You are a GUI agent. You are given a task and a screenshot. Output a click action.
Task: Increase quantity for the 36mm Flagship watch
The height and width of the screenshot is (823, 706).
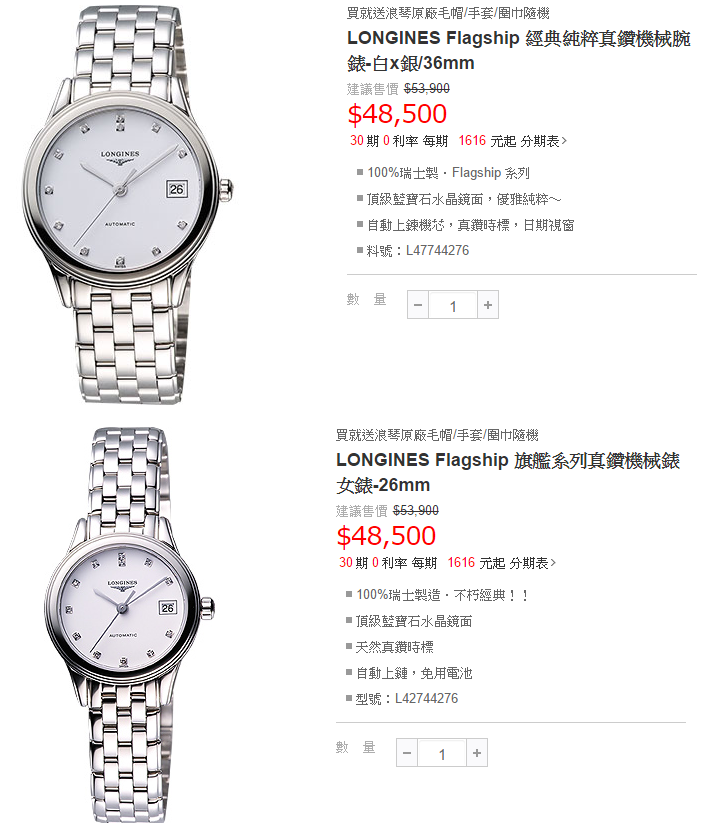coord(488,305)
